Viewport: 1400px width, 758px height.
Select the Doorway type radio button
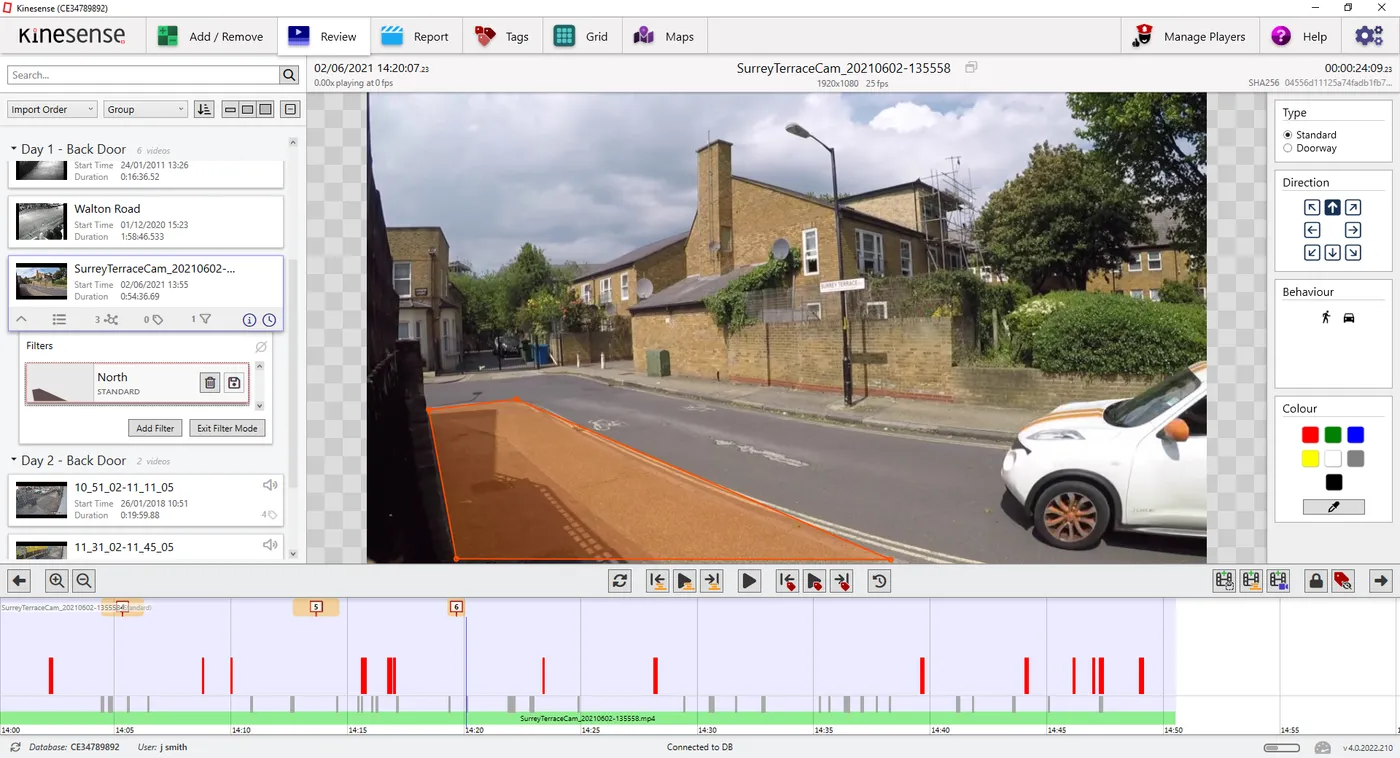[1288, 148]
